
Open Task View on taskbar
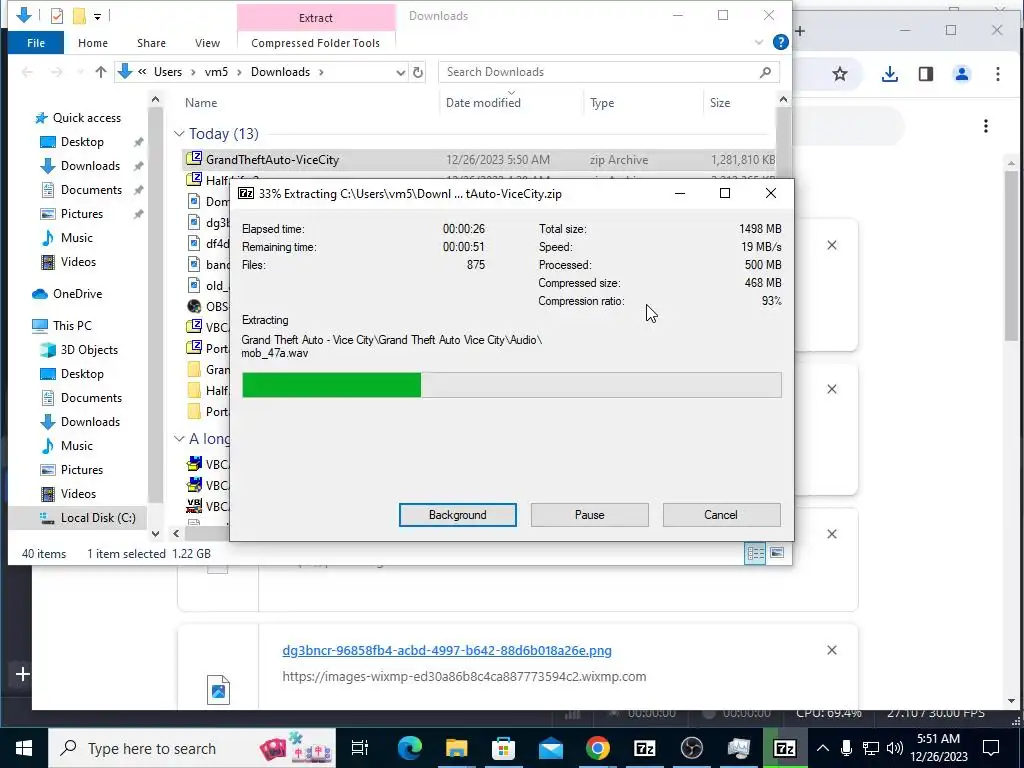(359, 748)
